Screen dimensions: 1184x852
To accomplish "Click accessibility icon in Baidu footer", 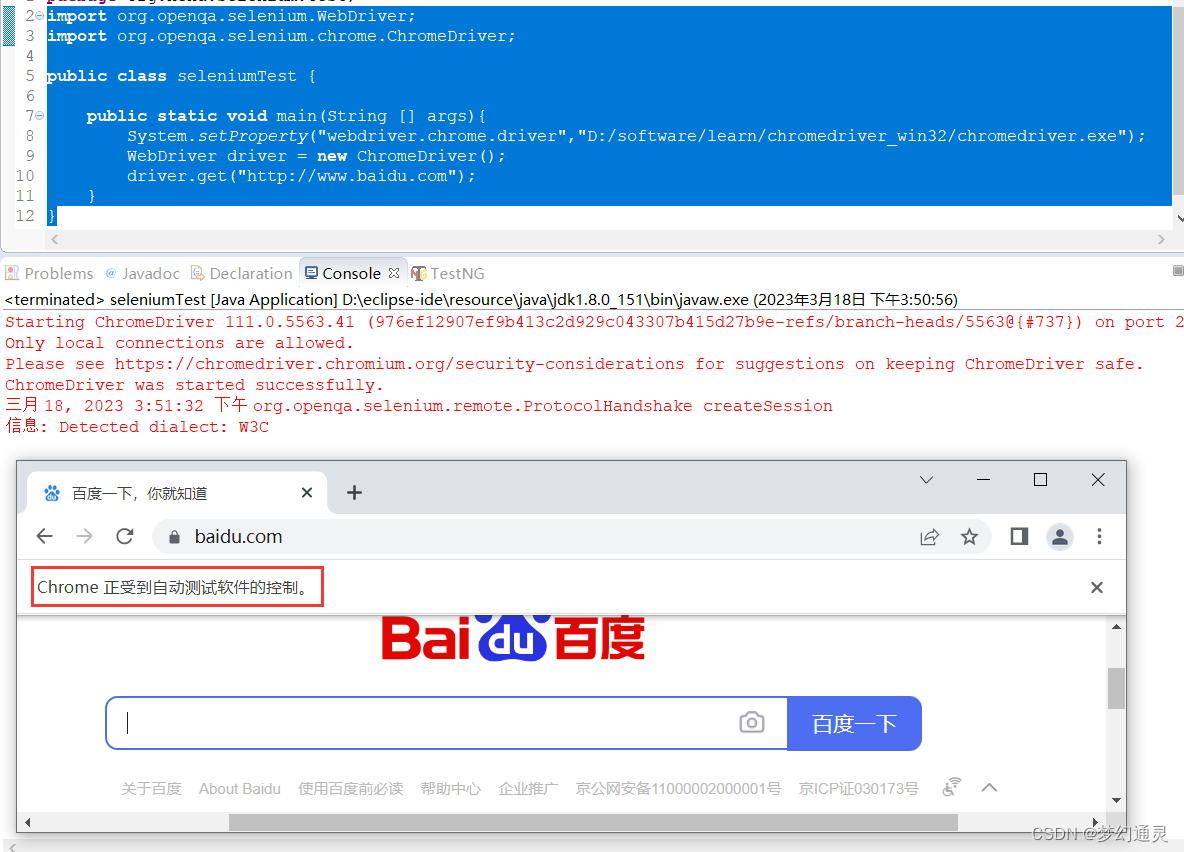I will pyautogui.click(x=951, y=787).
